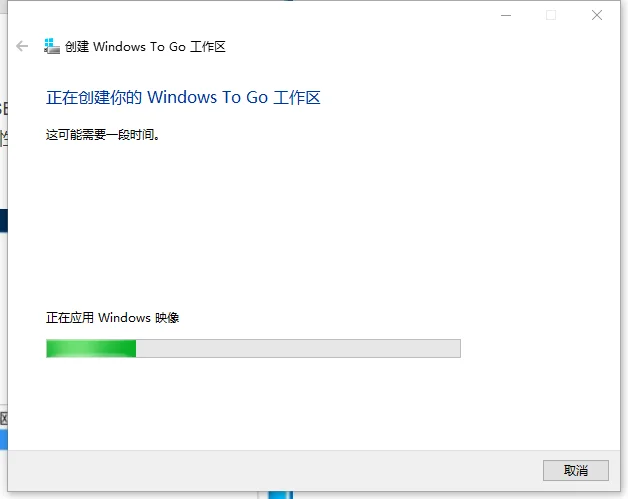The image size is (628, 499).
Task: Click the cut-off 性 character at left edge
Action: (x=4, y=138)
